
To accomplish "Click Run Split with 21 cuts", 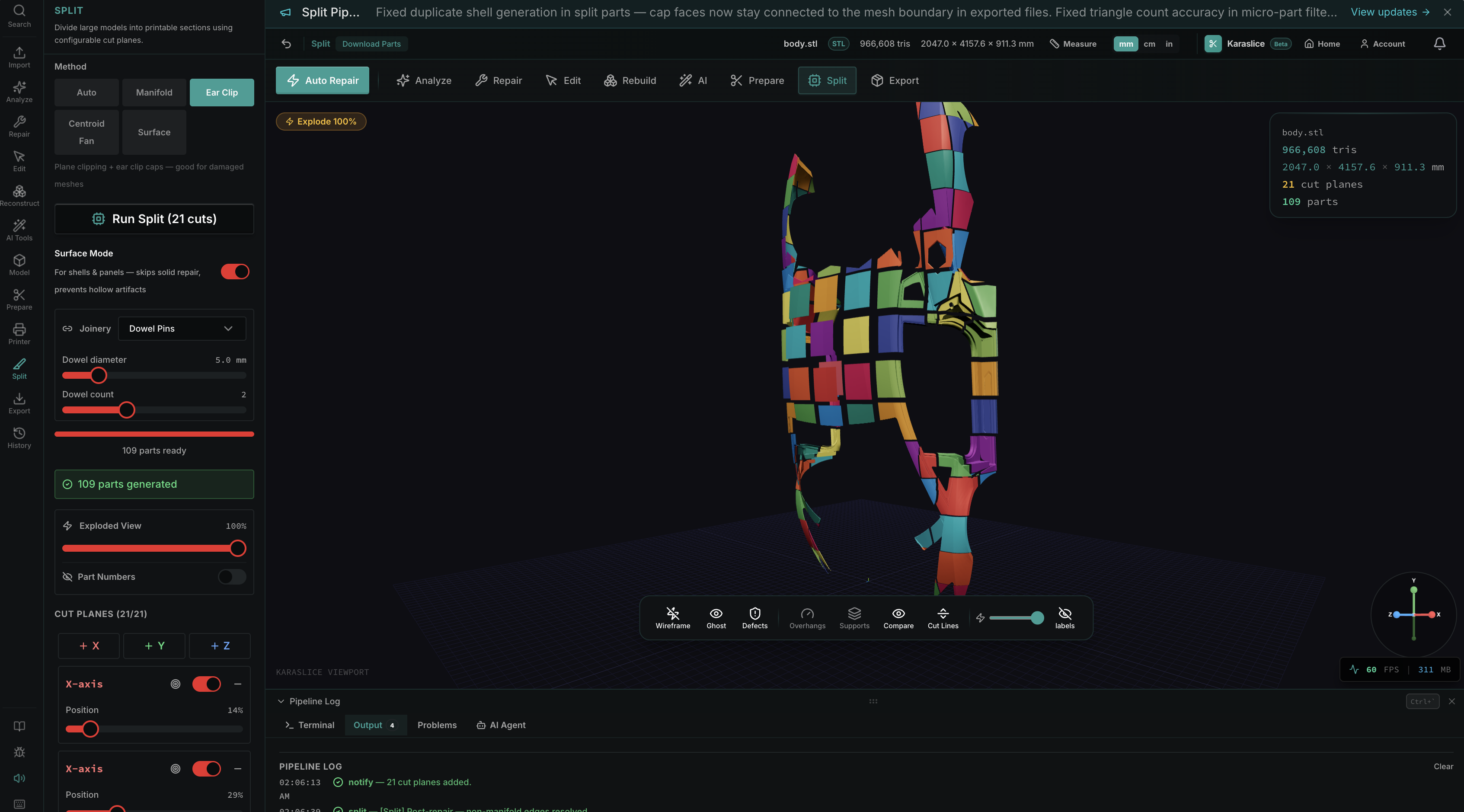I will 153,219.
